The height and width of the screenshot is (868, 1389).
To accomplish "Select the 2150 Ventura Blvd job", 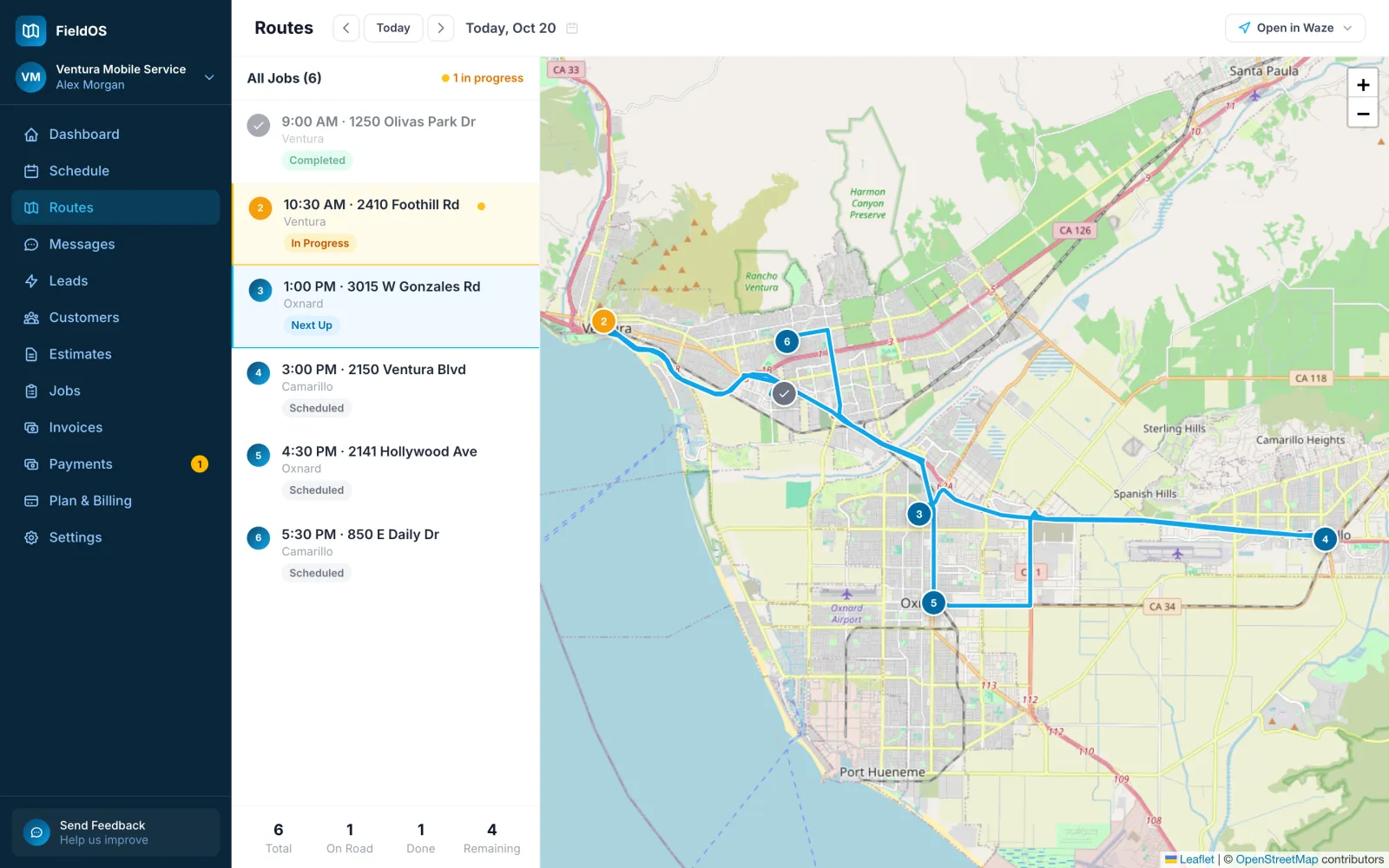I will click(386, 389).
